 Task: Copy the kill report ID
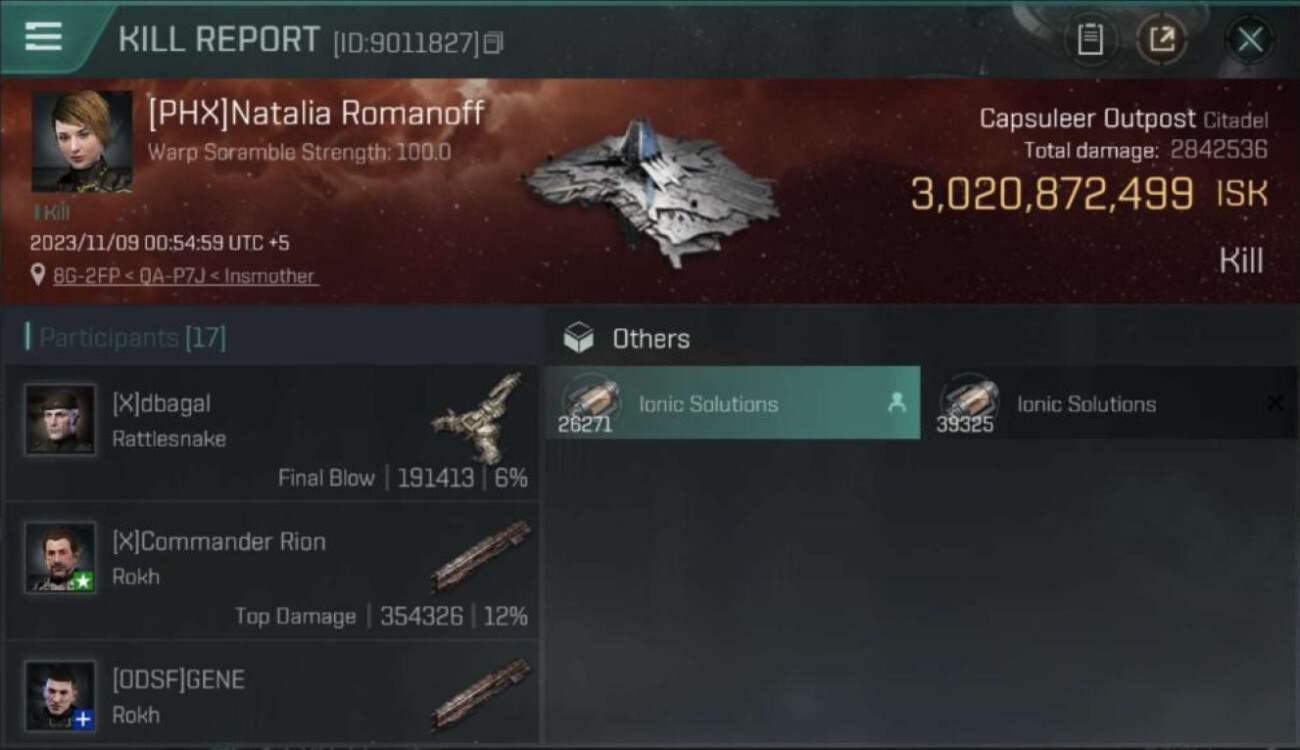493,43
